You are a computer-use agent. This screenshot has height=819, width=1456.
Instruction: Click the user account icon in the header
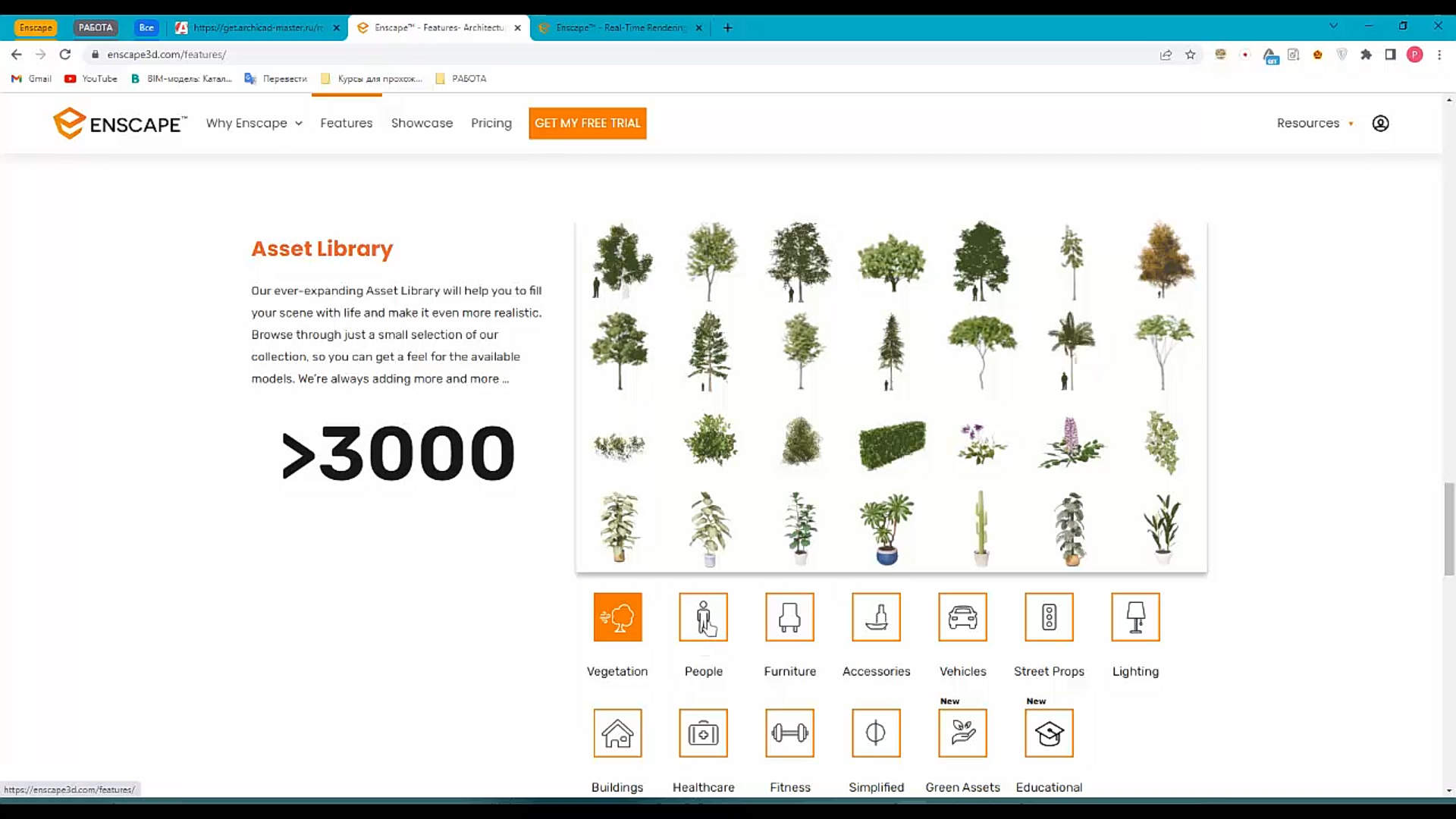point(1380,124)
